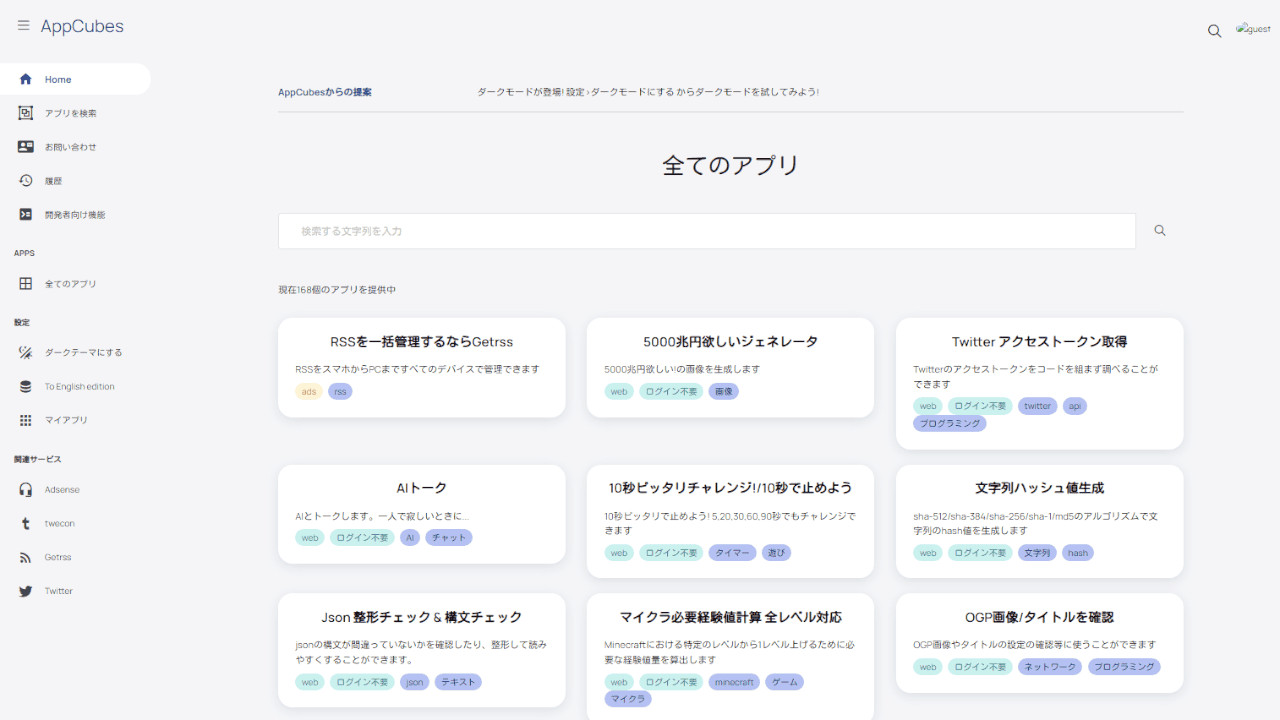
Task: Click the ダークモードが登場 suggestion text
Action: tap(648, 92)
